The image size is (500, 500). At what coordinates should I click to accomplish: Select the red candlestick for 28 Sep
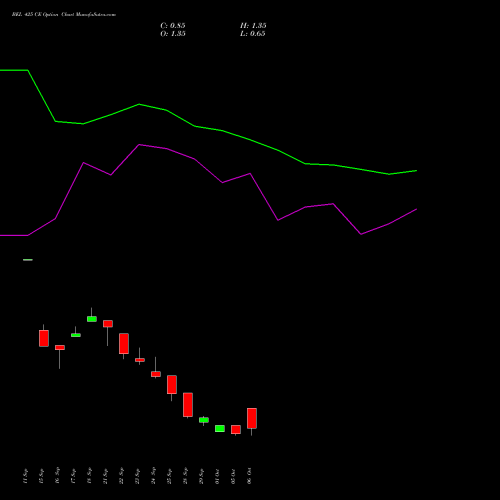(x=188, y=405)
